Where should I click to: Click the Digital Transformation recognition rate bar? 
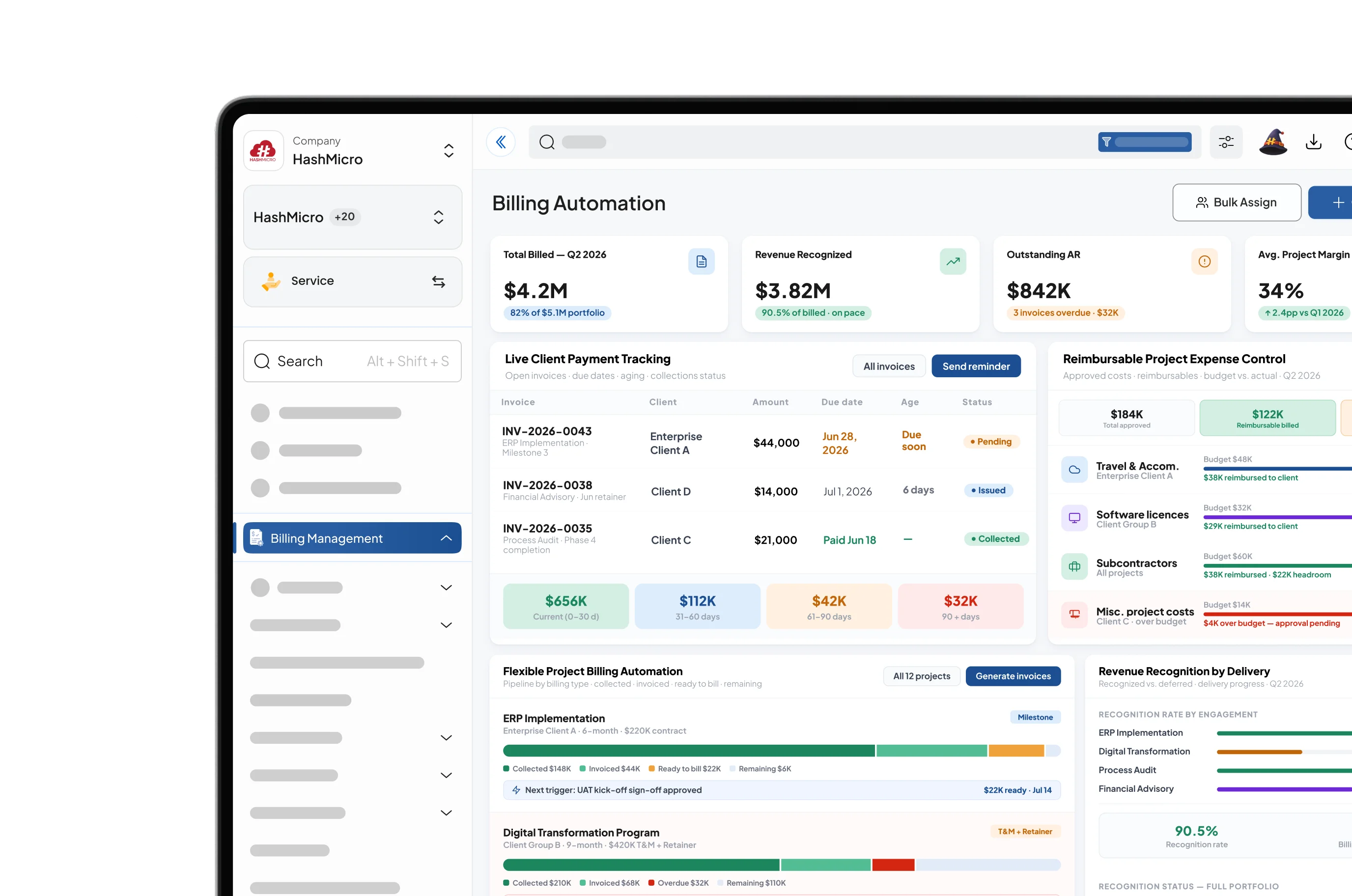point(1284,752)
